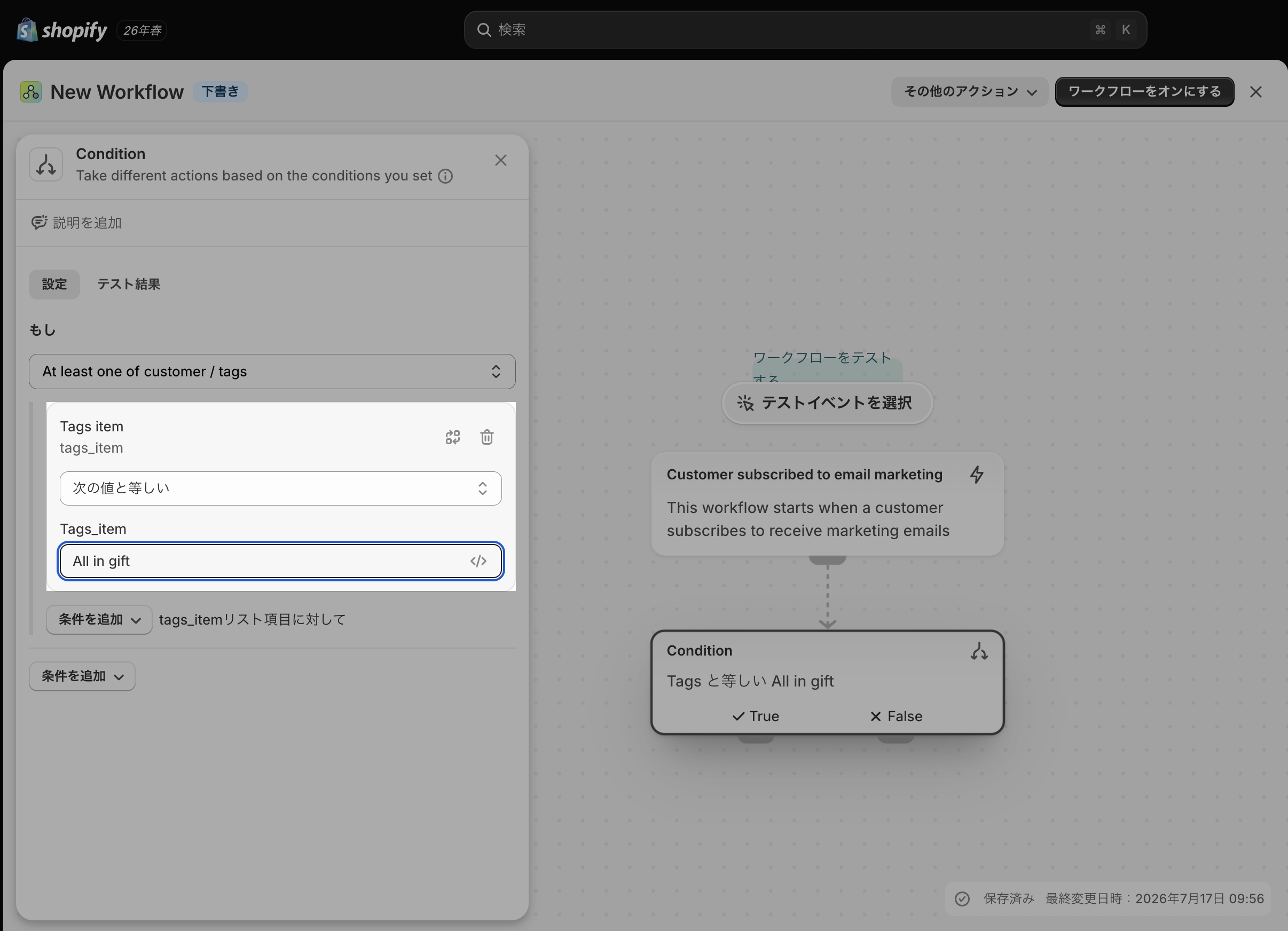Click the 最終変更日時 timestamp text
The height and width of the screenshot is (931, 1288).
(1155, 898)
